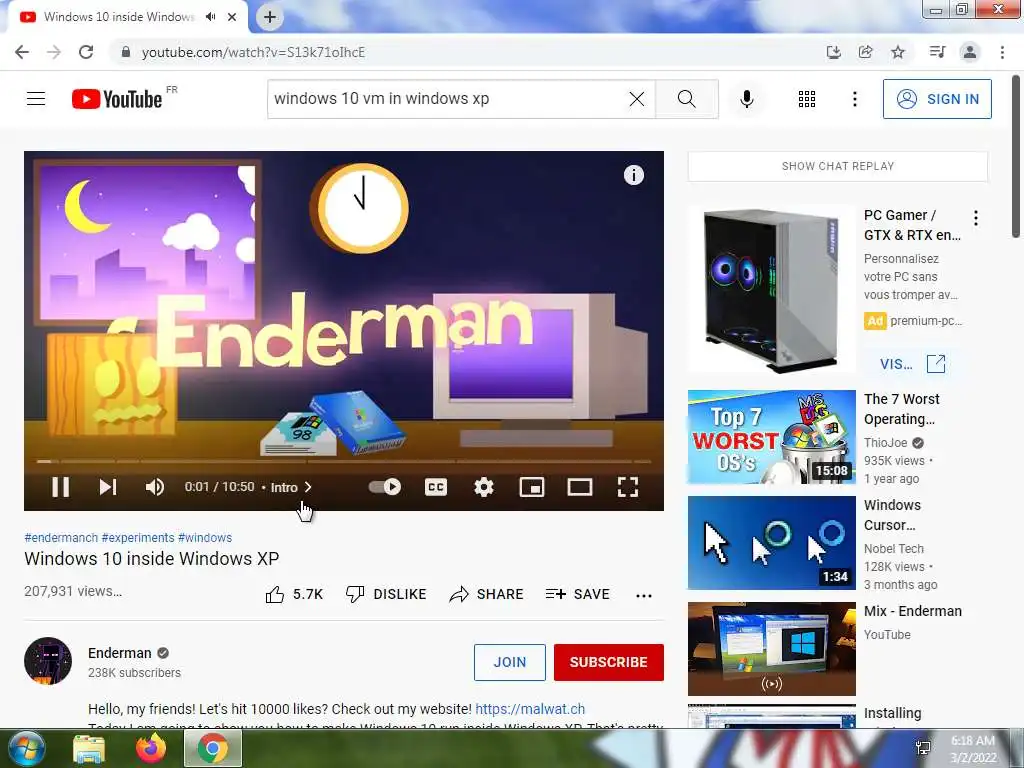This screenshot has width=1024, height=768.
Task: Click the #windows hashtag
Action: [205, 537]
